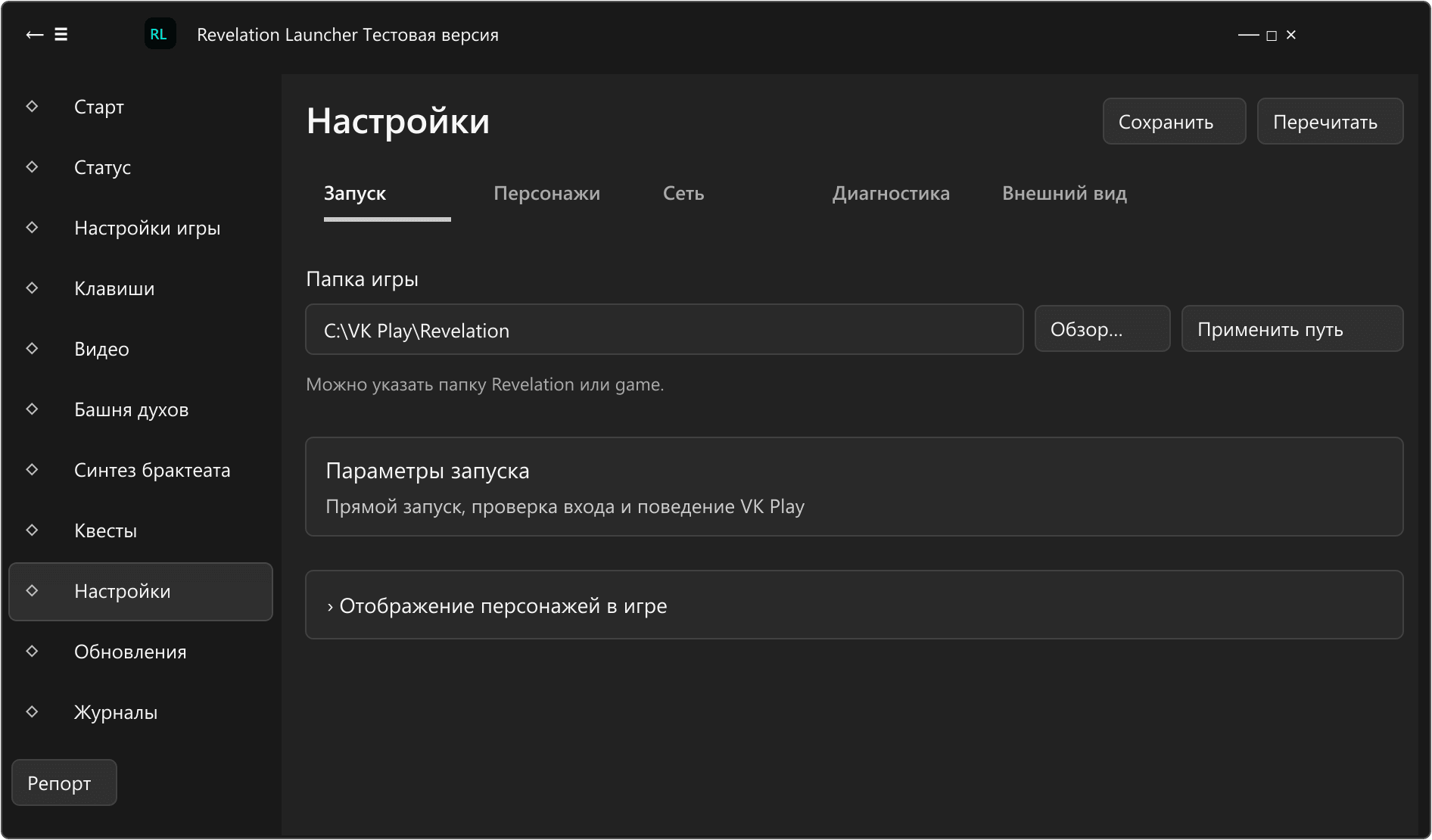Click the diamond icon beside Обновления
The width and height of the screenshot is (1432, 840).
coord(32,651)
